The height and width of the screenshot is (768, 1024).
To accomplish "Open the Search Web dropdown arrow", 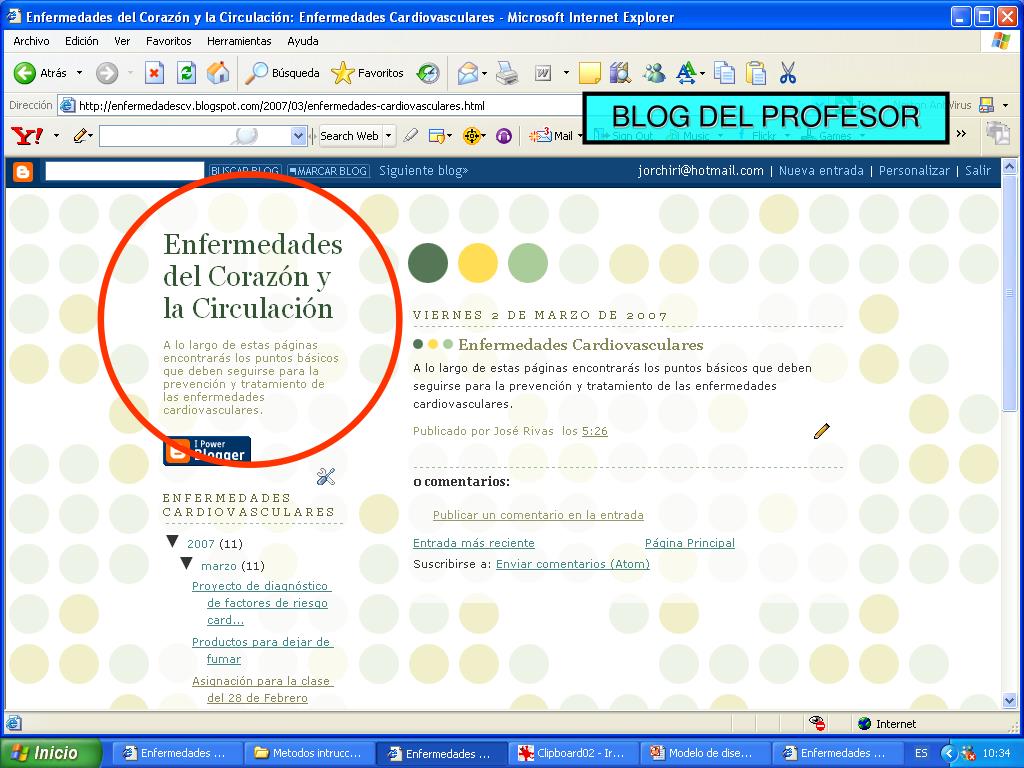I will pos(388,135).
